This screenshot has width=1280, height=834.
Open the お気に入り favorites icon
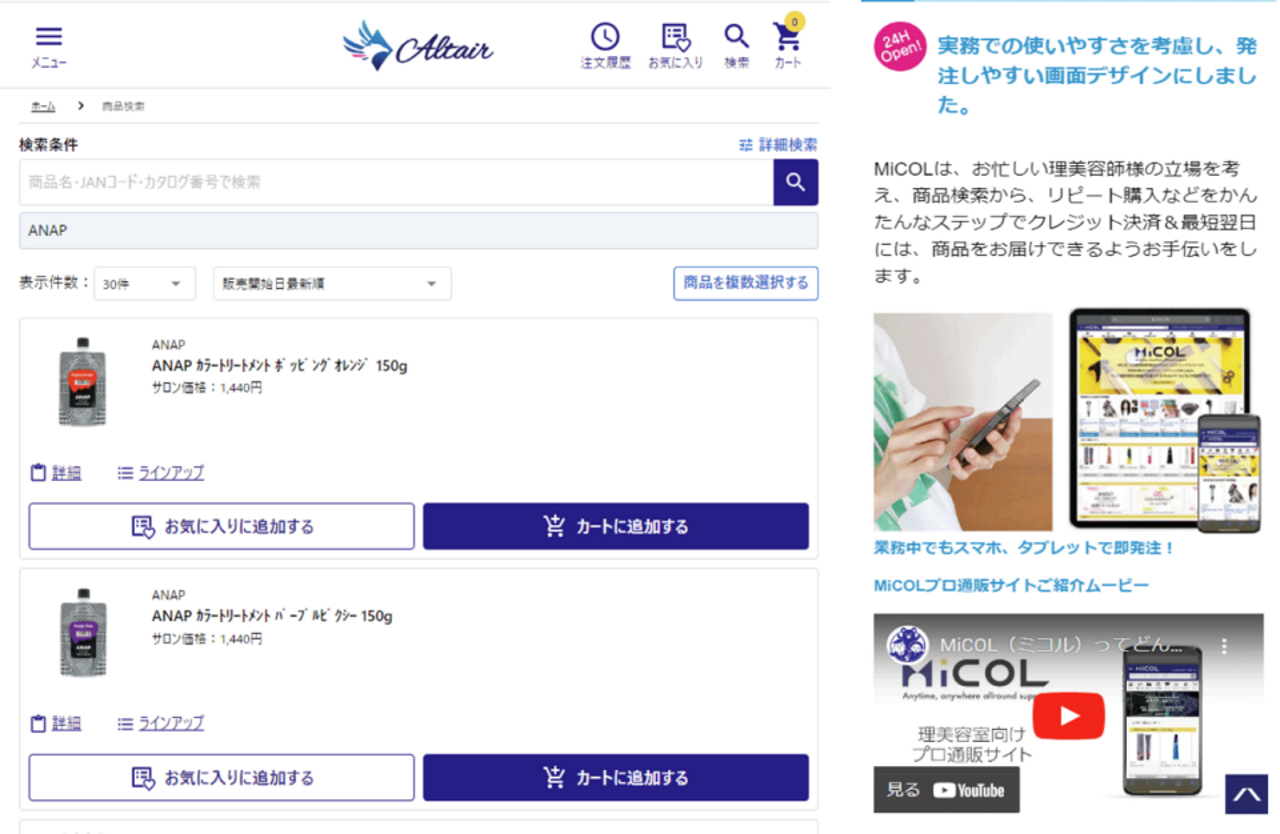click(x=677, y=42)
